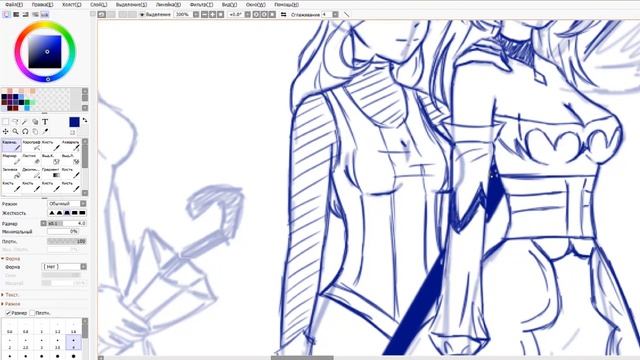Open the rotation angle dropdown
640x360 pixels.
[248, 14]
